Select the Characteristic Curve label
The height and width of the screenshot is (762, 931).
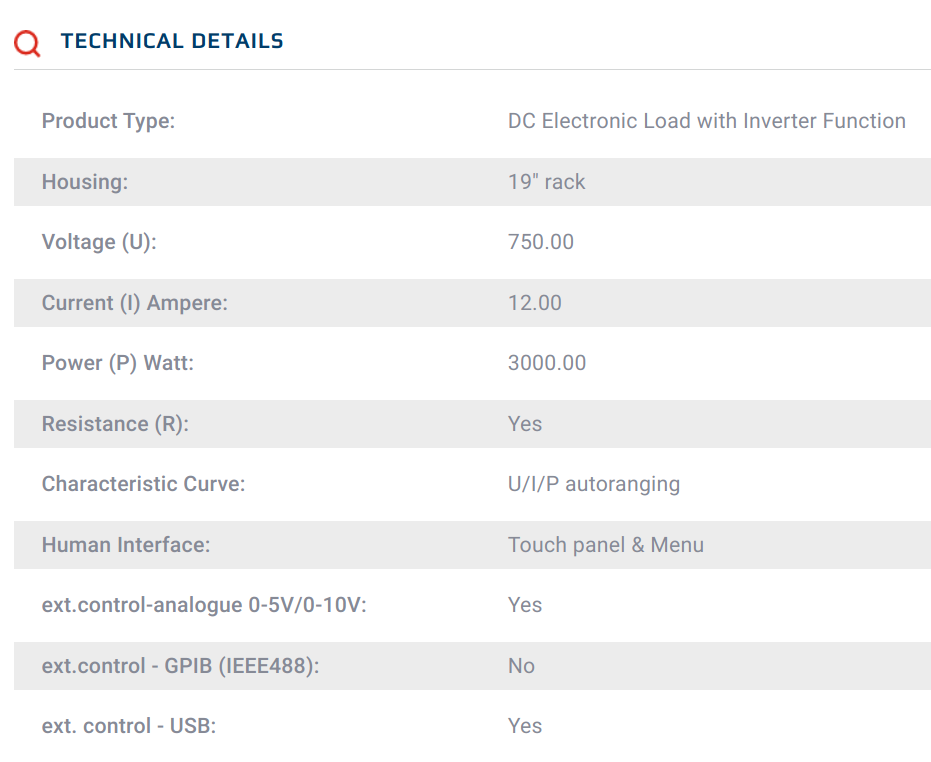point(143,484)
